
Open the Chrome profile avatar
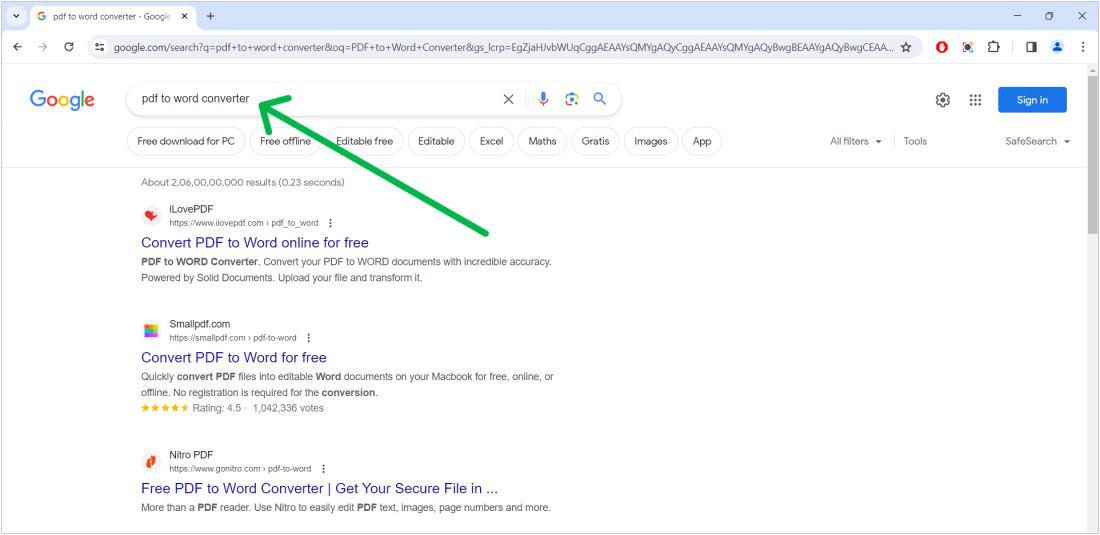coord(1057,47)
